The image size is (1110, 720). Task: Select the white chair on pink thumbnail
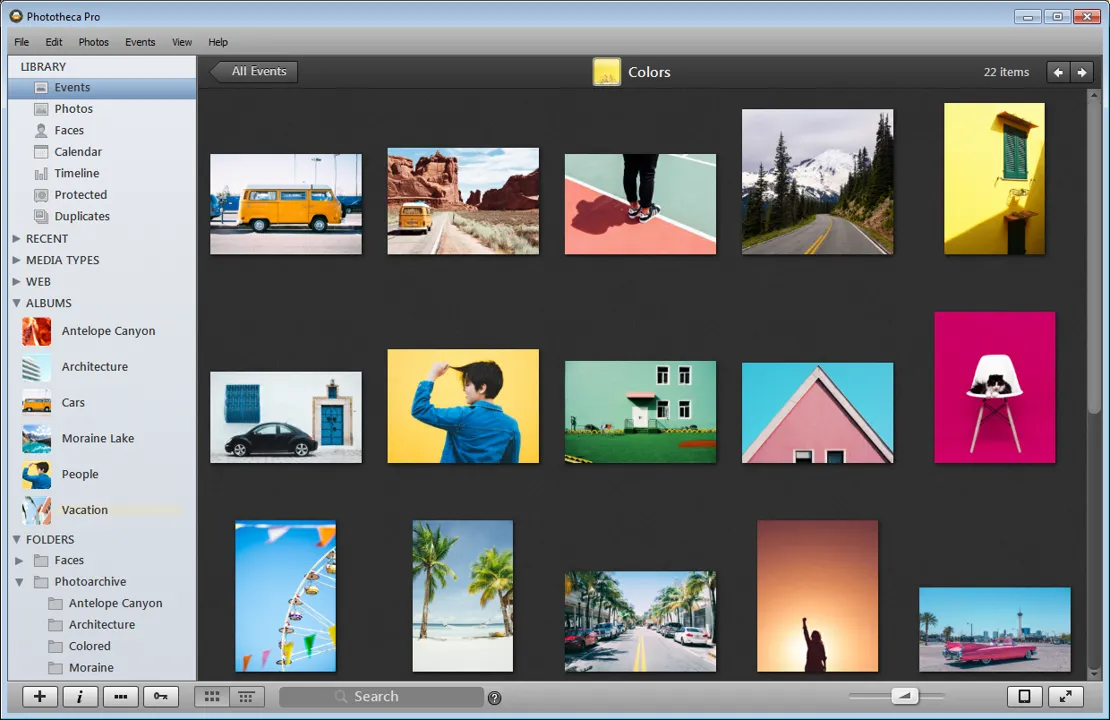[x=995, y=387]
